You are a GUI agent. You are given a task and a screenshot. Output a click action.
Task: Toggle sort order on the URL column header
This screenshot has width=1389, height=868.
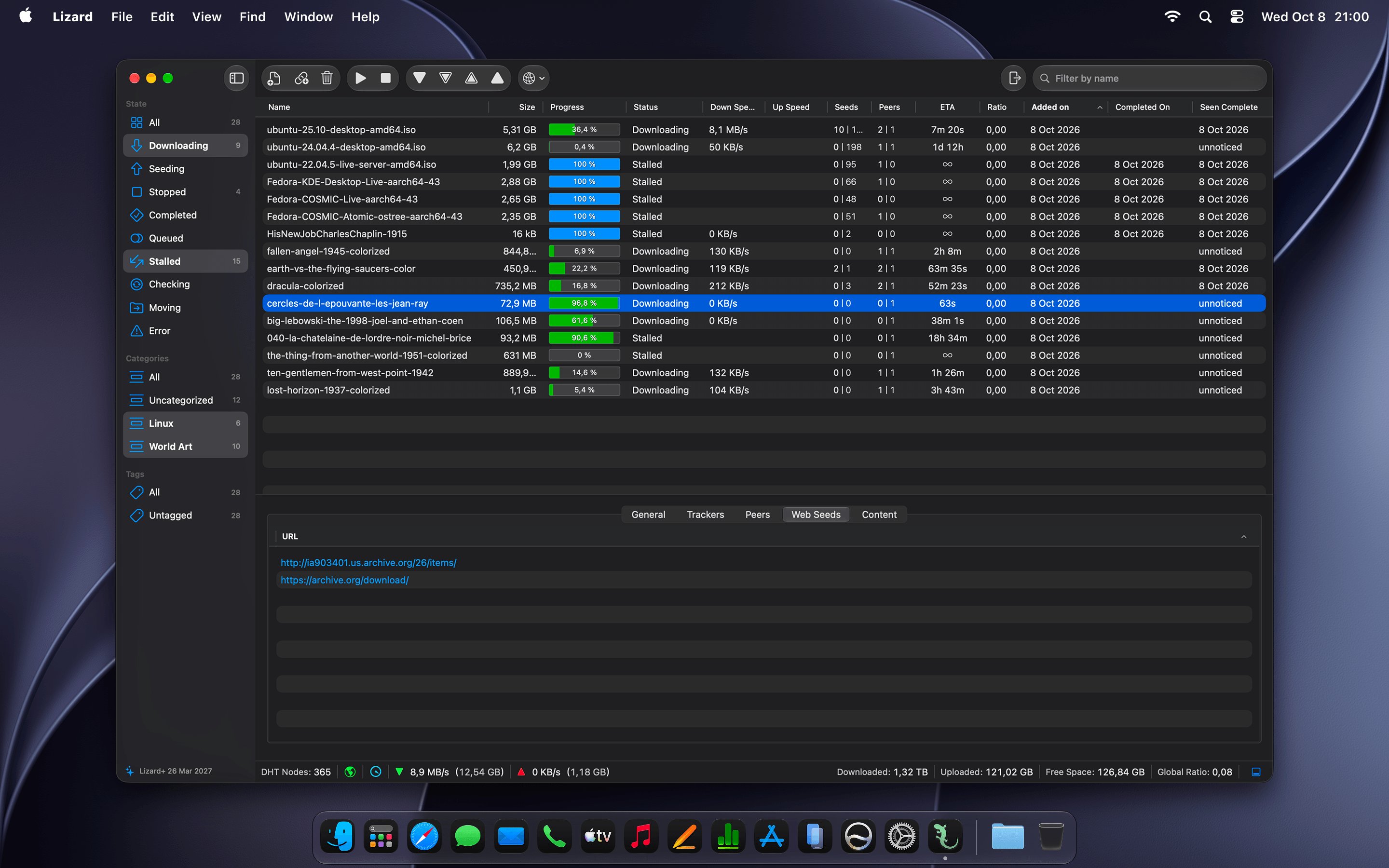(763, 536)
